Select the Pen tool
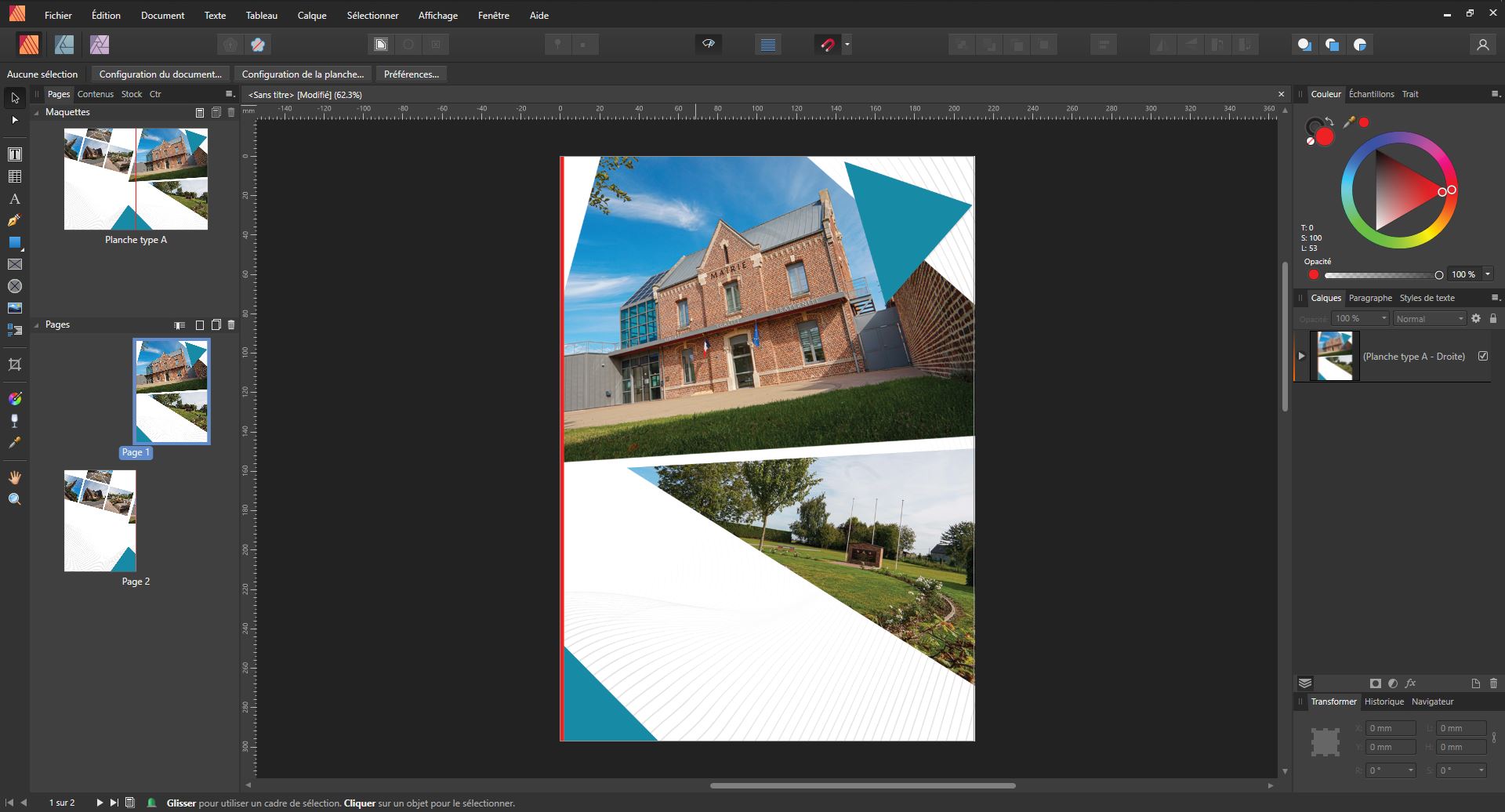The height and width of the screenshot is (812, 1505). tap(15, 221)
